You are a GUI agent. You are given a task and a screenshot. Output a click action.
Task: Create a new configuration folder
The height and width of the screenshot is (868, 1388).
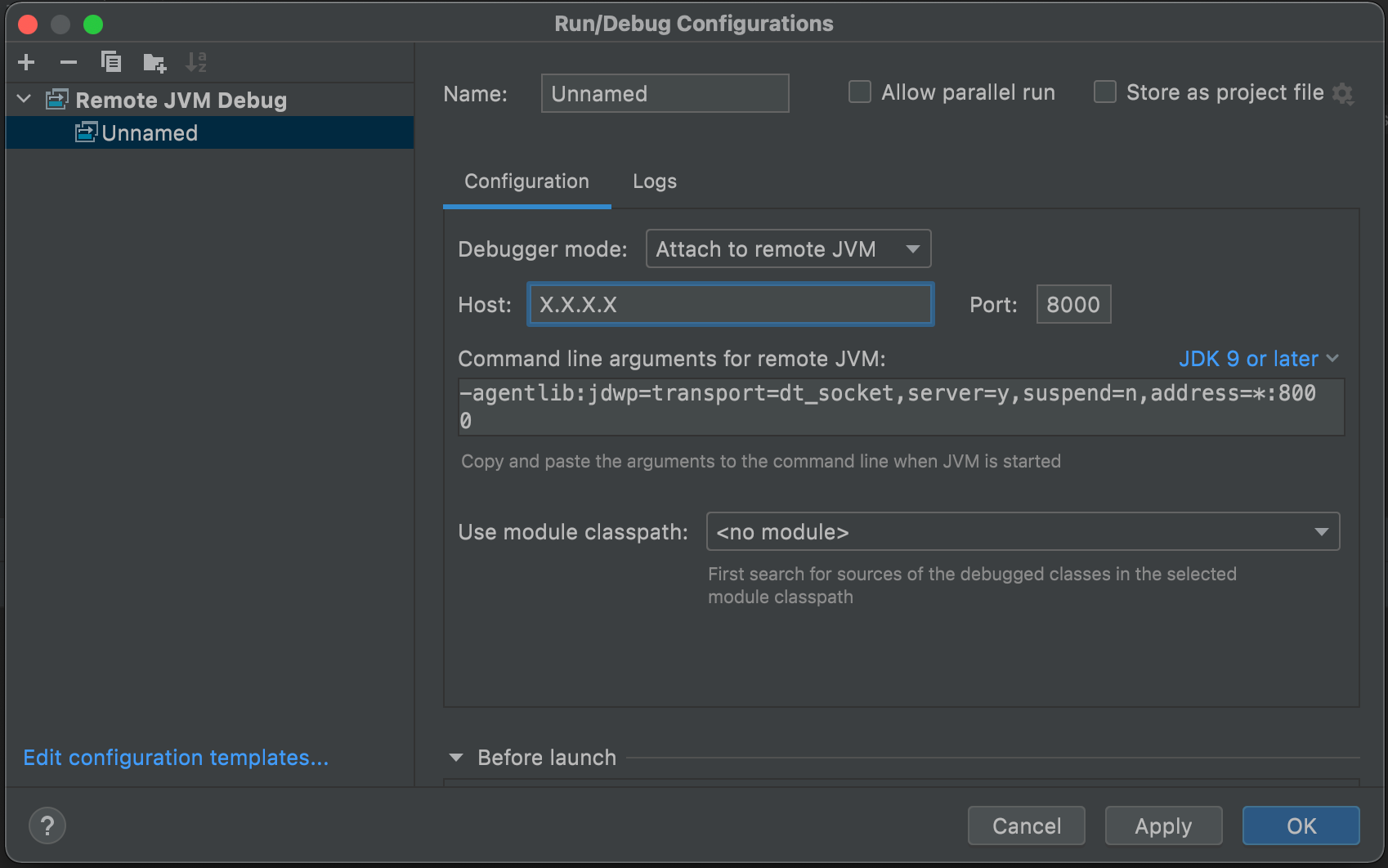(154, 62)
